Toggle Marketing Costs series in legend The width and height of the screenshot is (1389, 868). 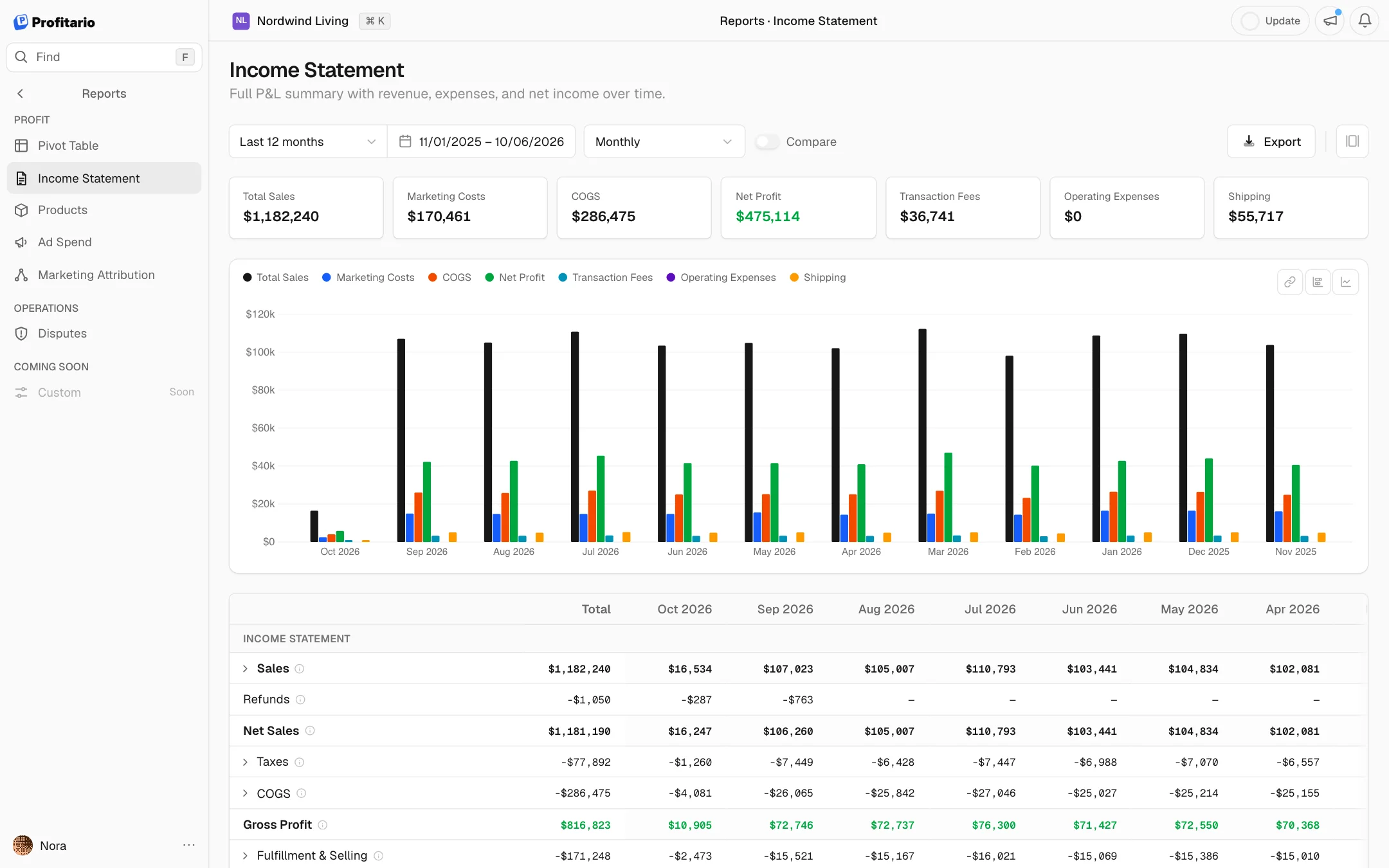tap(368, 277)
